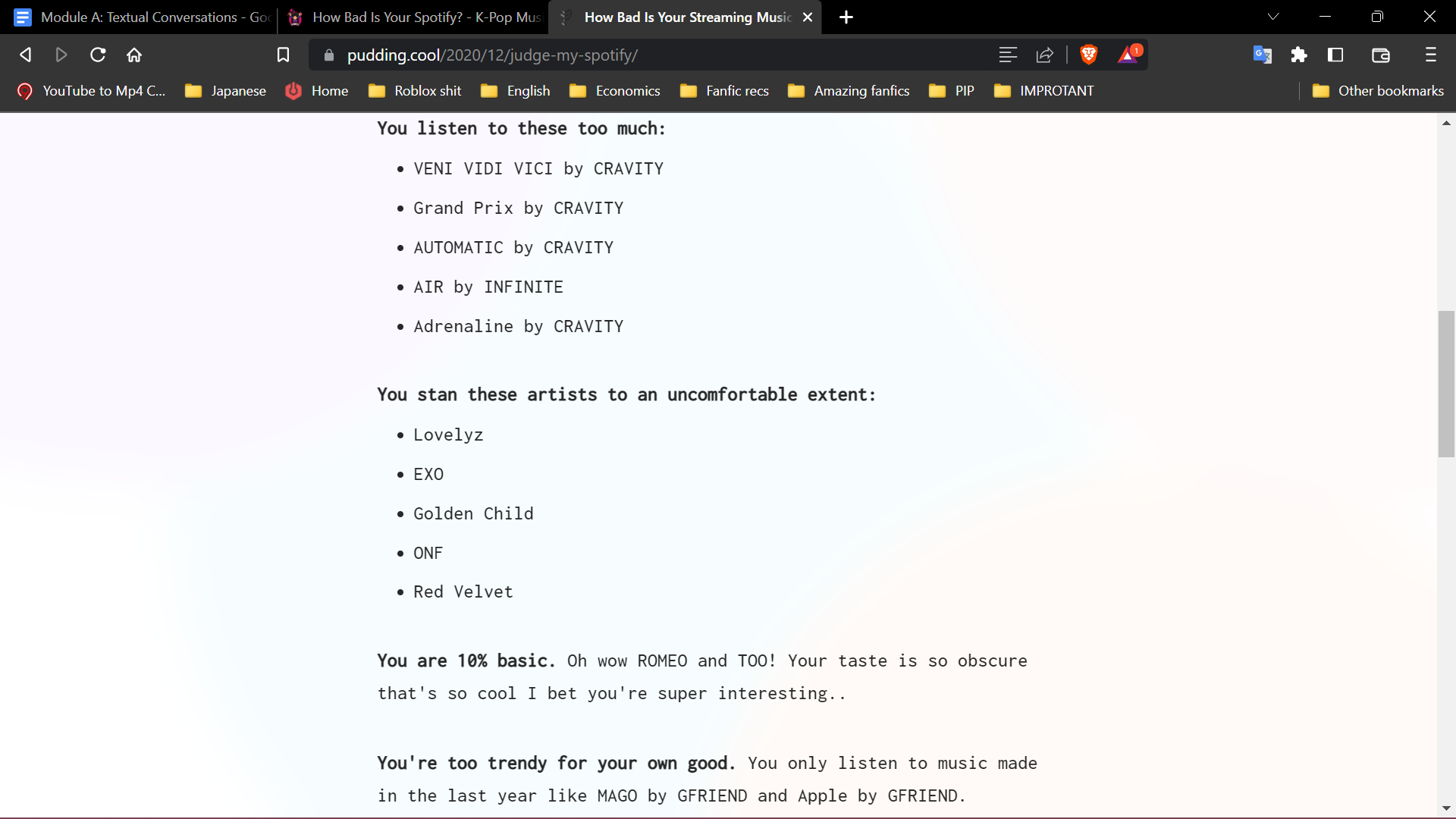The image size is (1456, 819).
Task: Close the How Bad Is Your Streaming Music tab
Action: click(x=808, y=17)
